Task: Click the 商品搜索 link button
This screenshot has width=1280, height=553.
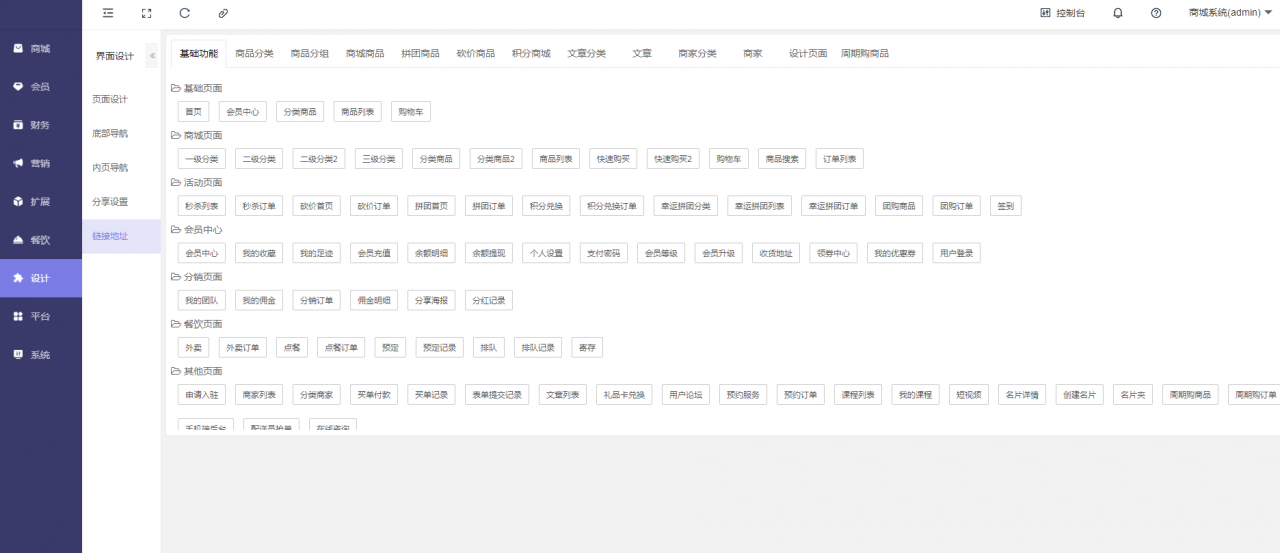Action: click(782, 159)
